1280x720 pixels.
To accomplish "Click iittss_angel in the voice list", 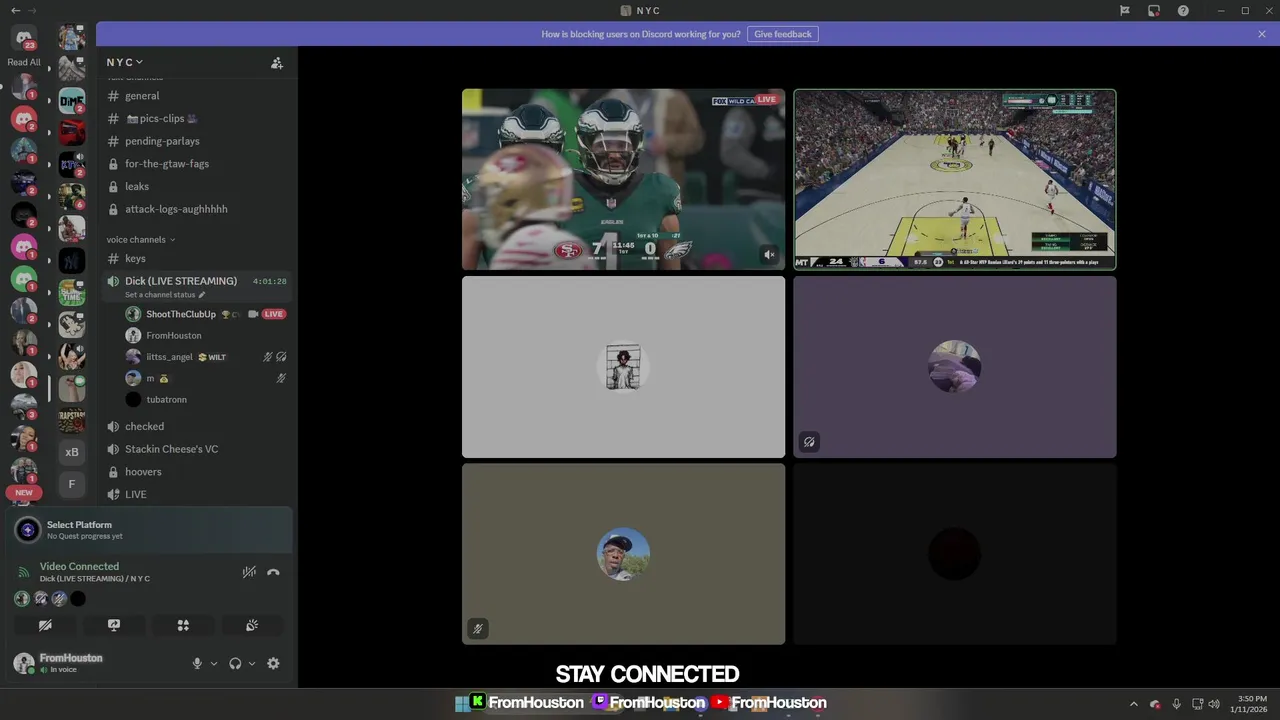I will click(x=169, y=357).
